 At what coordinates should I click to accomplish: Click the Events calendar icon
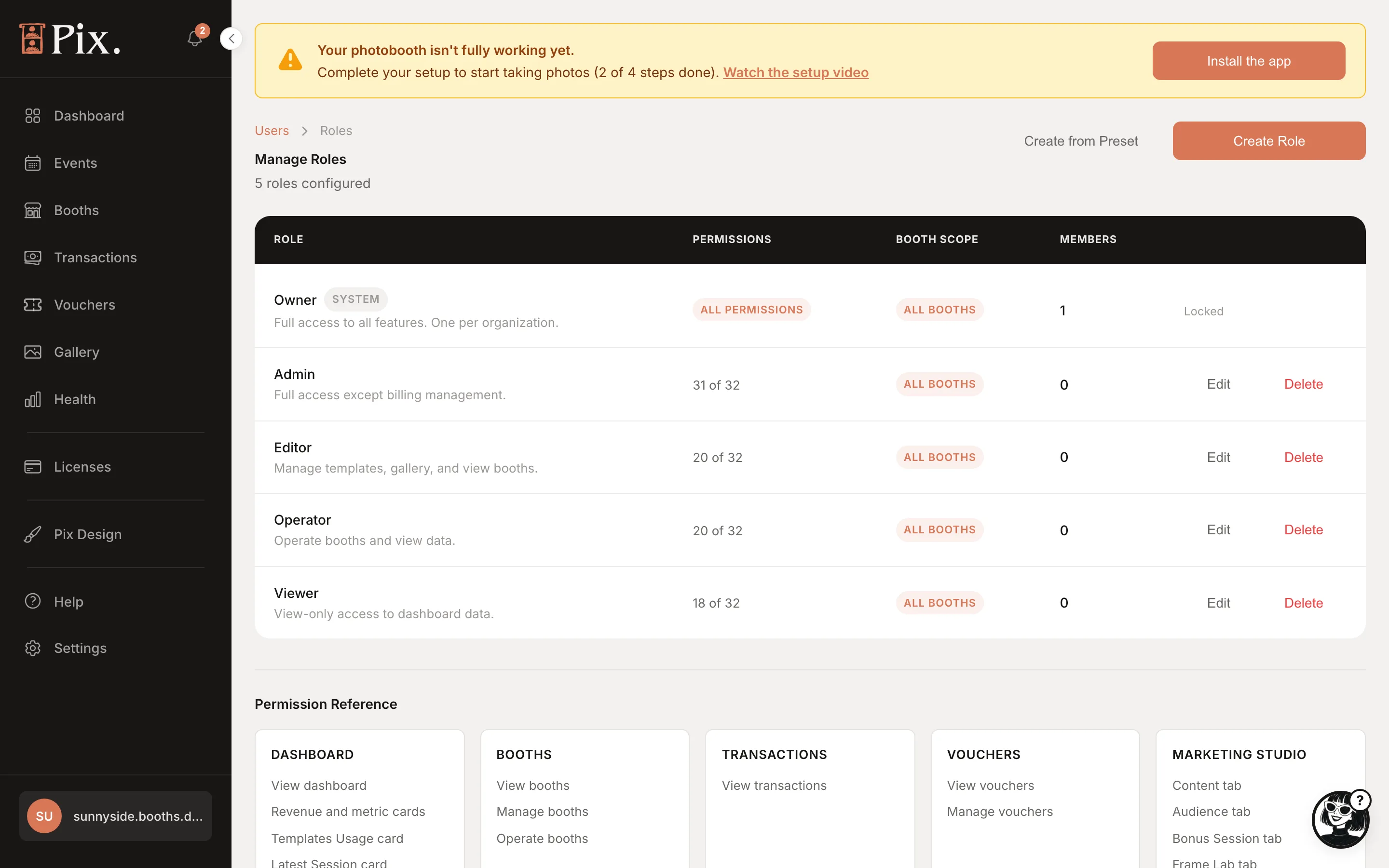pyautogui.click(x=33, y=163)
